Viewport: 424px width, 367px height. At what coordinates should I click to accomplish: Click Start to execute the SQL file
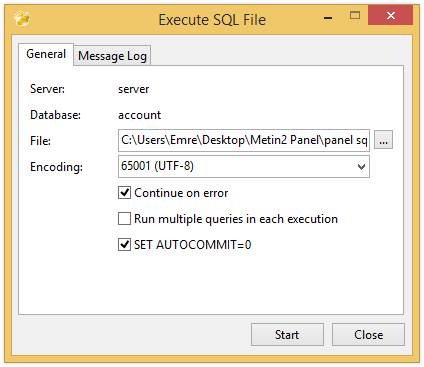pyautogui.click(x=287, y=335)
